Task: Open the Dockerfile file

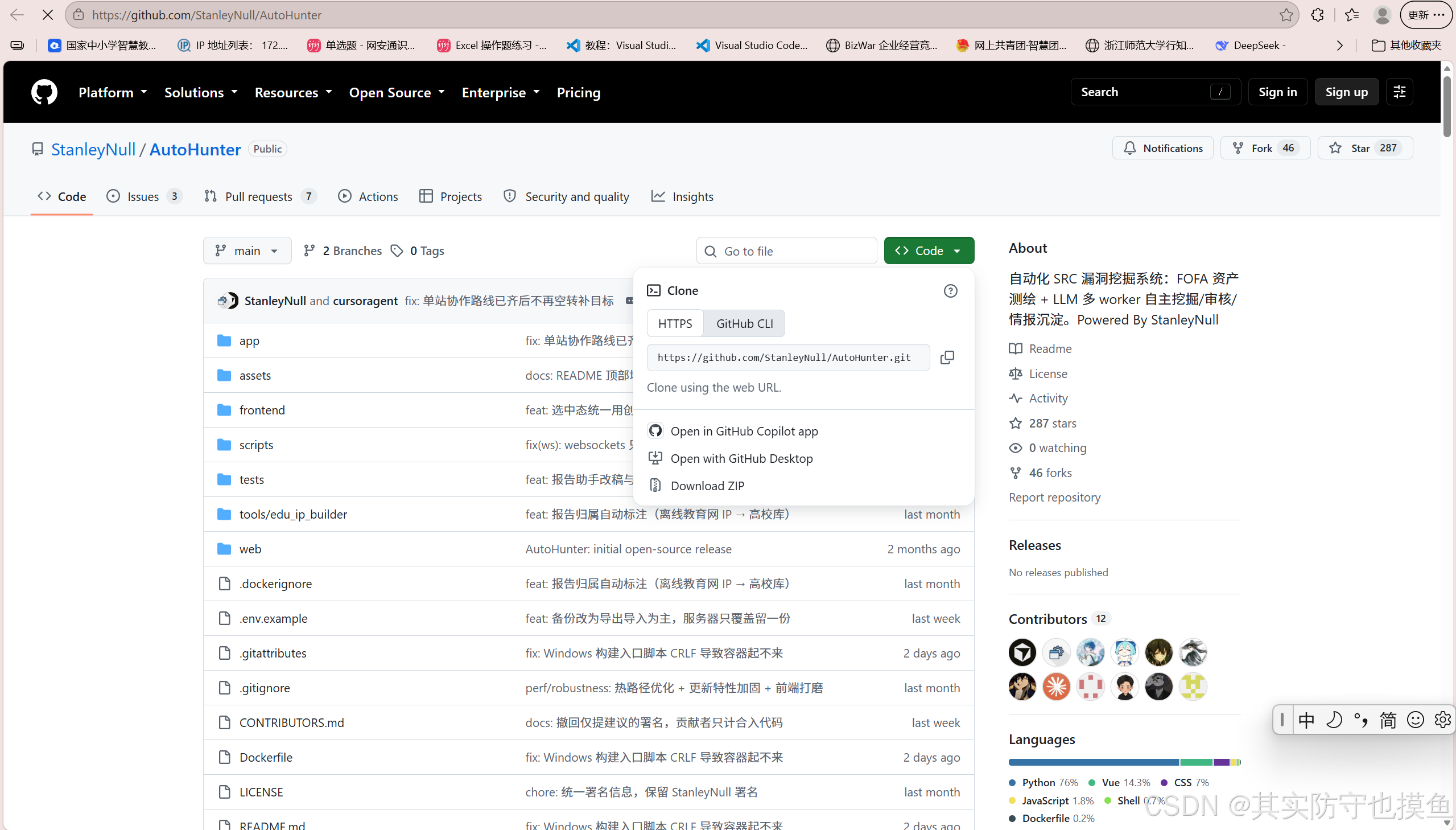Action: pyautogui.click(x=266, y=757)
